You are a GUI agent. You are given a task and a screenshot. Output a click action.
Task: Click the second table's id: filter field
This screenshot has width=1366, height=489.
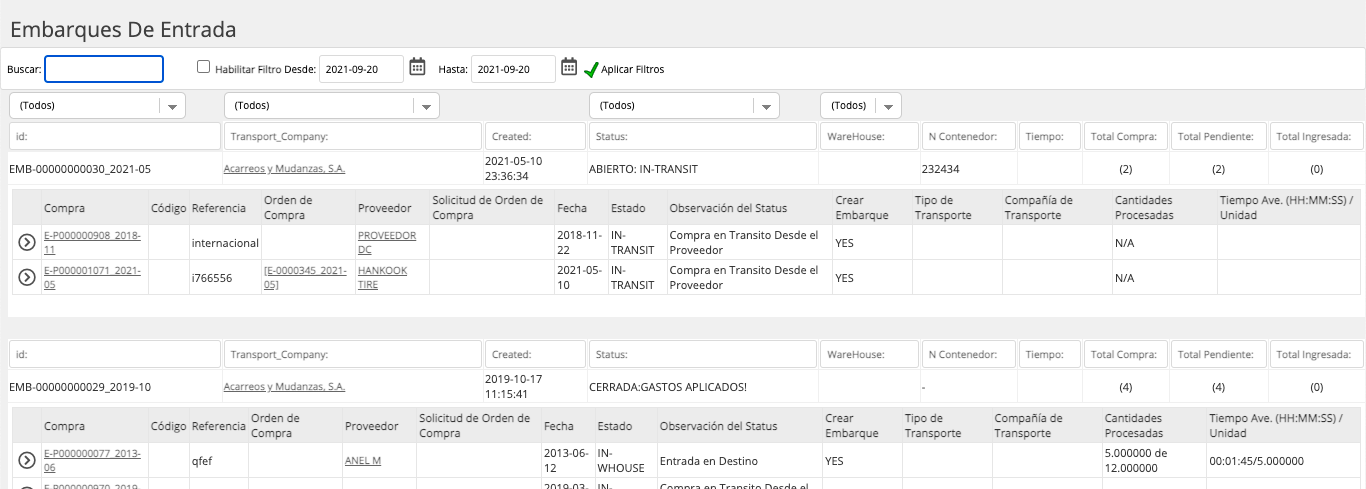(114, 354)
